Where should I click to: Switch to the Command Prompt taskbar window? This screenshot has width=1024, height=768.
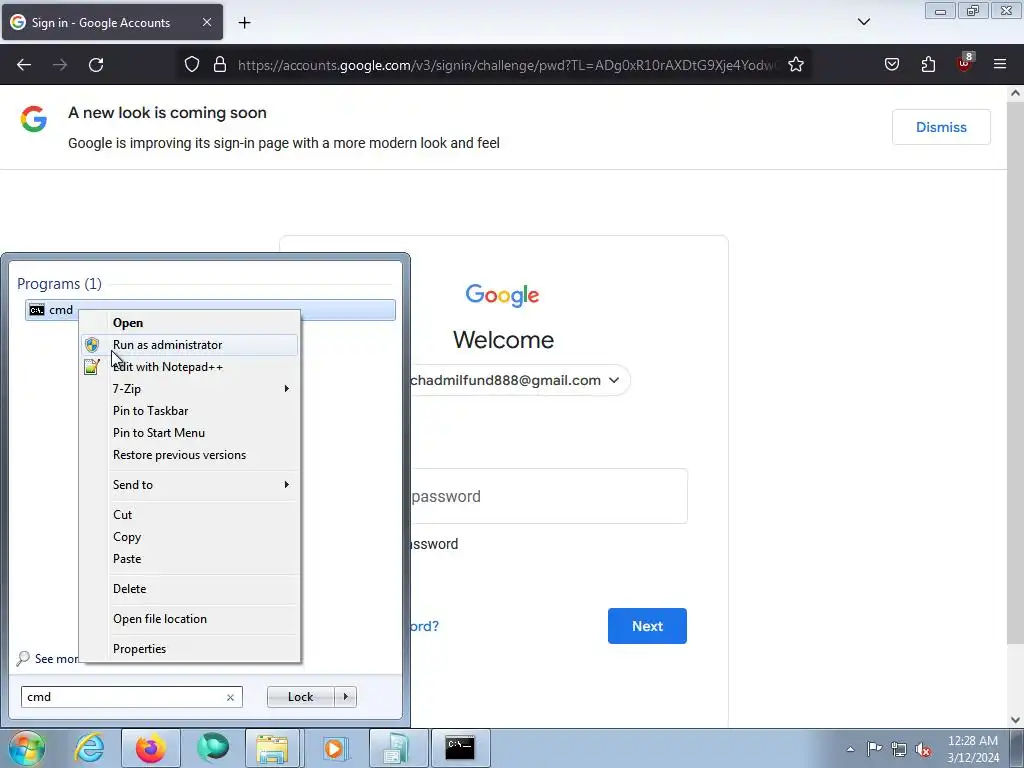pyautogui.click(x=460, y=748)
